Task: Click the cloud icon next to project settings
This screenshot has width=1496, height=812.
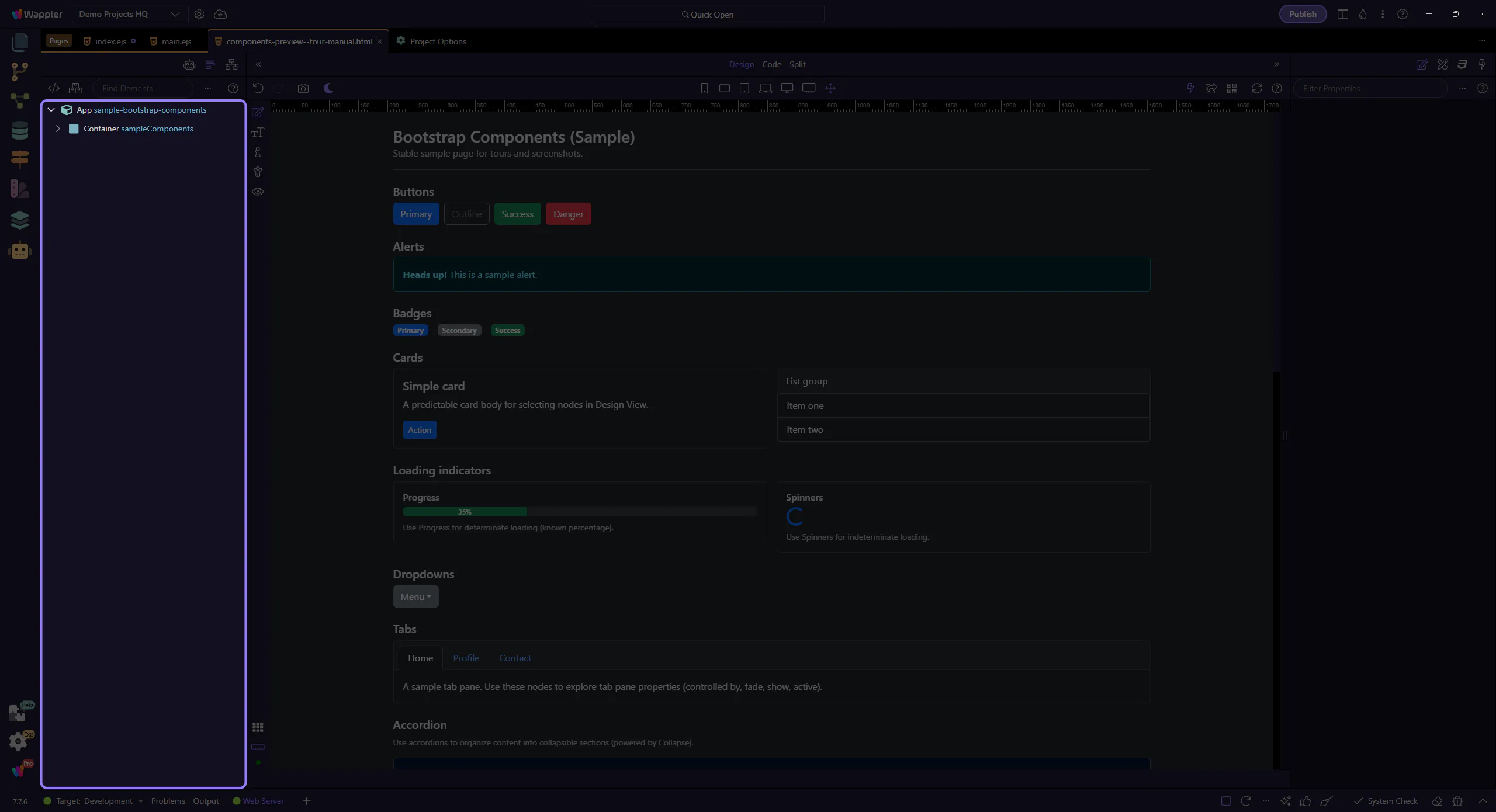Action: click(220, 14)
